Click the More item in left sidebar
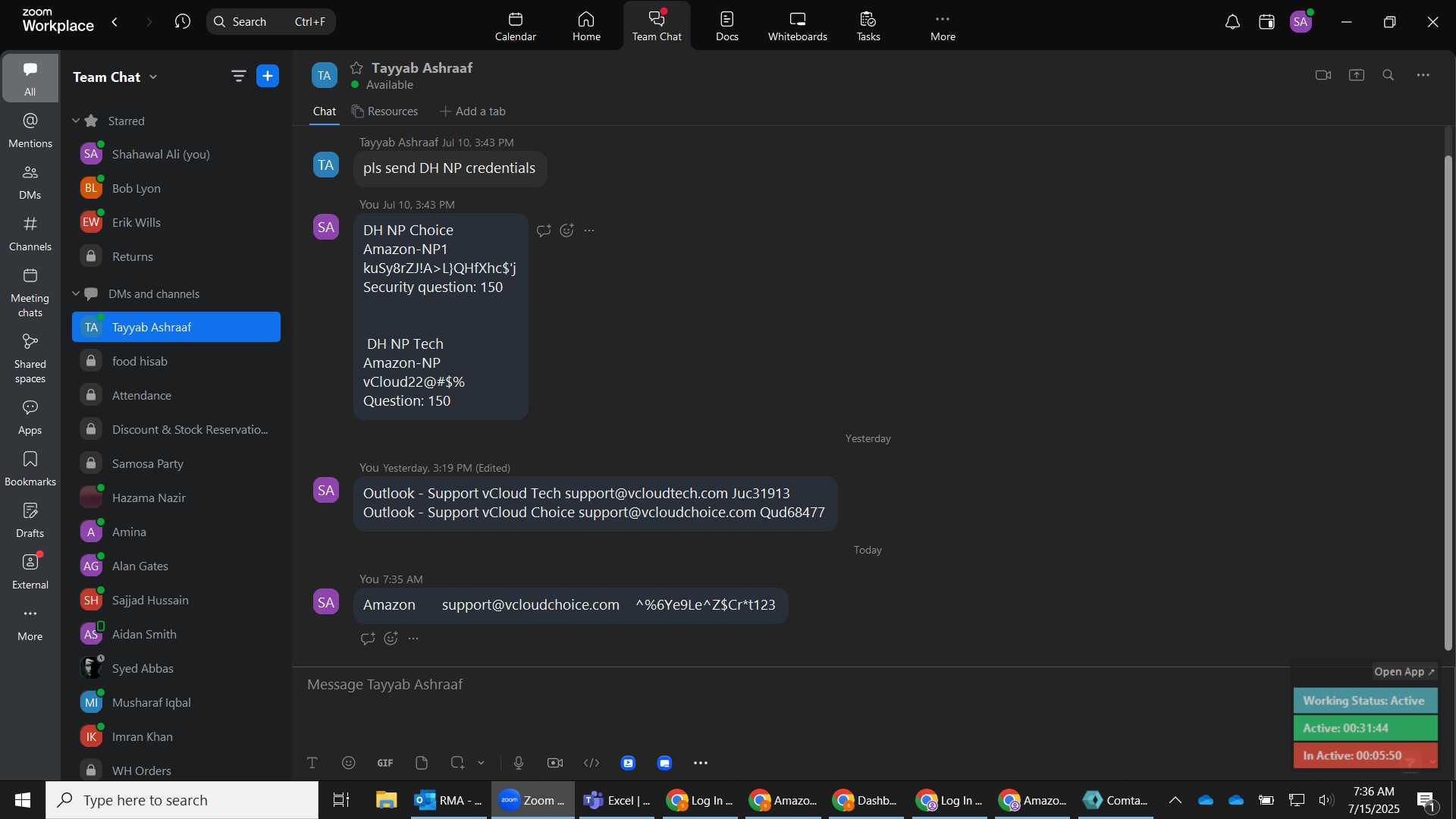1456x819 pixels. [x=30, y=623]
